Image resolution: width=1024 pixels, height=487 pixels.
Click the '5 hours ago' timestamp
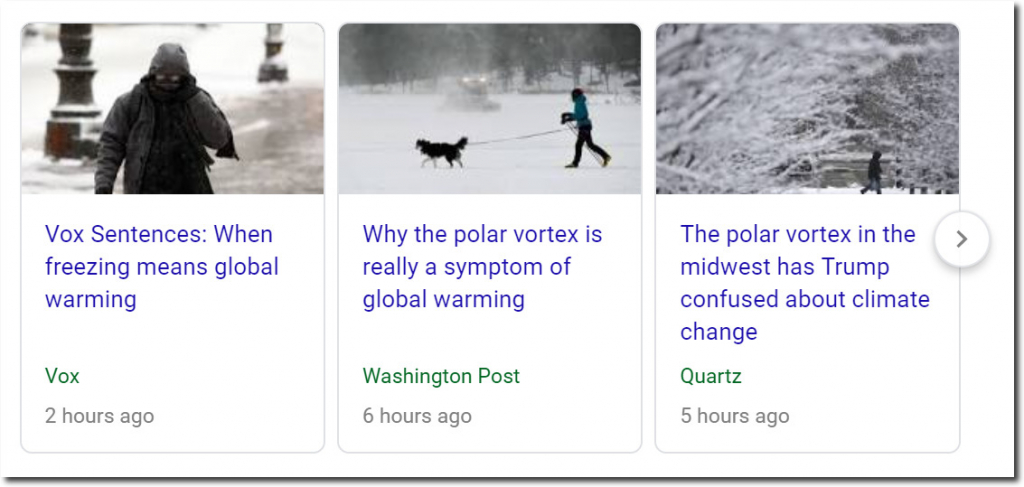735,416
